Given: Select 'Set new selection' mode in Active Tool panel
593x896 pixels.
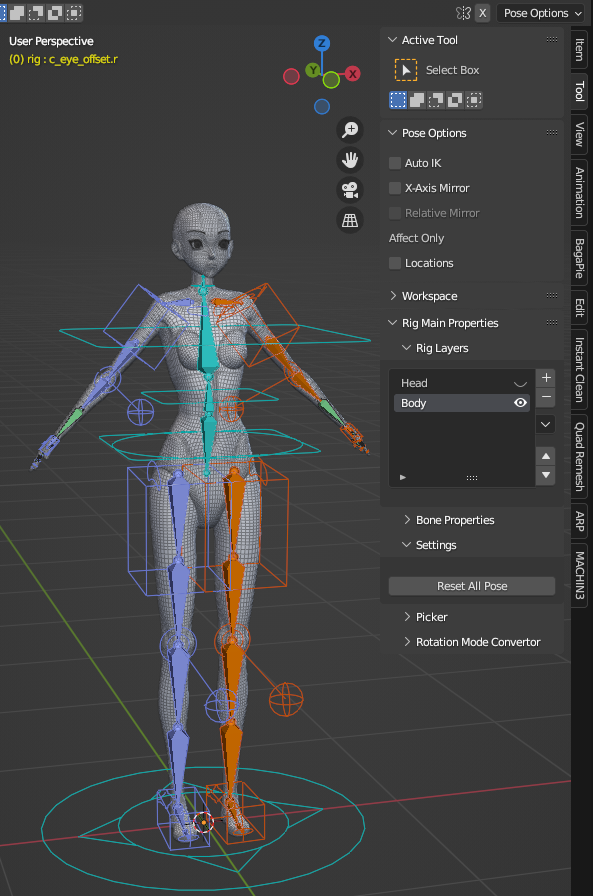Looking at the screenshot, I should point(398,100).
